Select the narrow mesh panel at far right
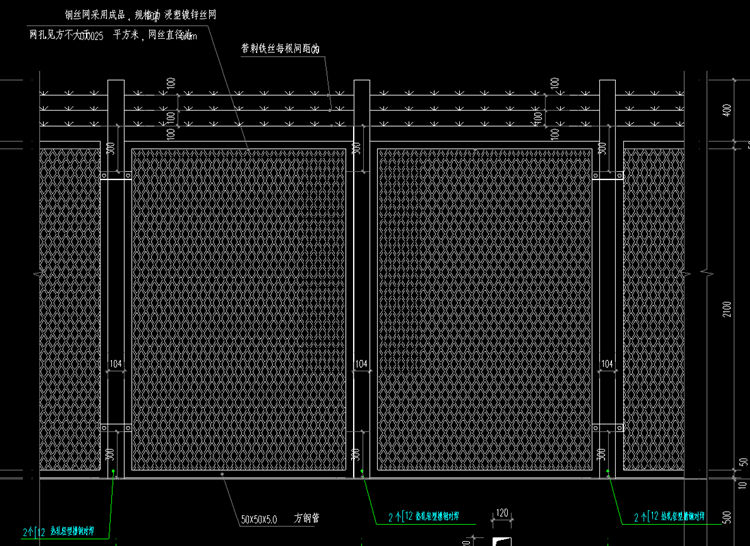This screenshot has height=546, width=750. point(654,310)
